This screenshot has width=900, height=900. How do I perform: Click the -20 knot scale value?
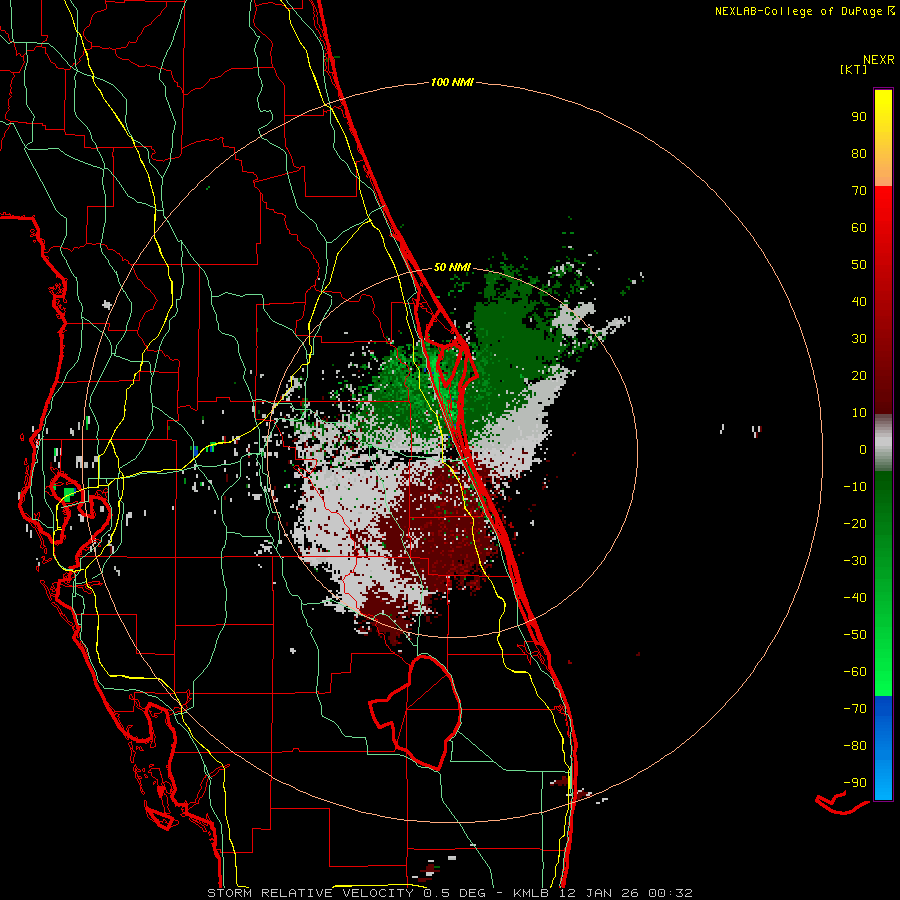(x=855, y=523)
